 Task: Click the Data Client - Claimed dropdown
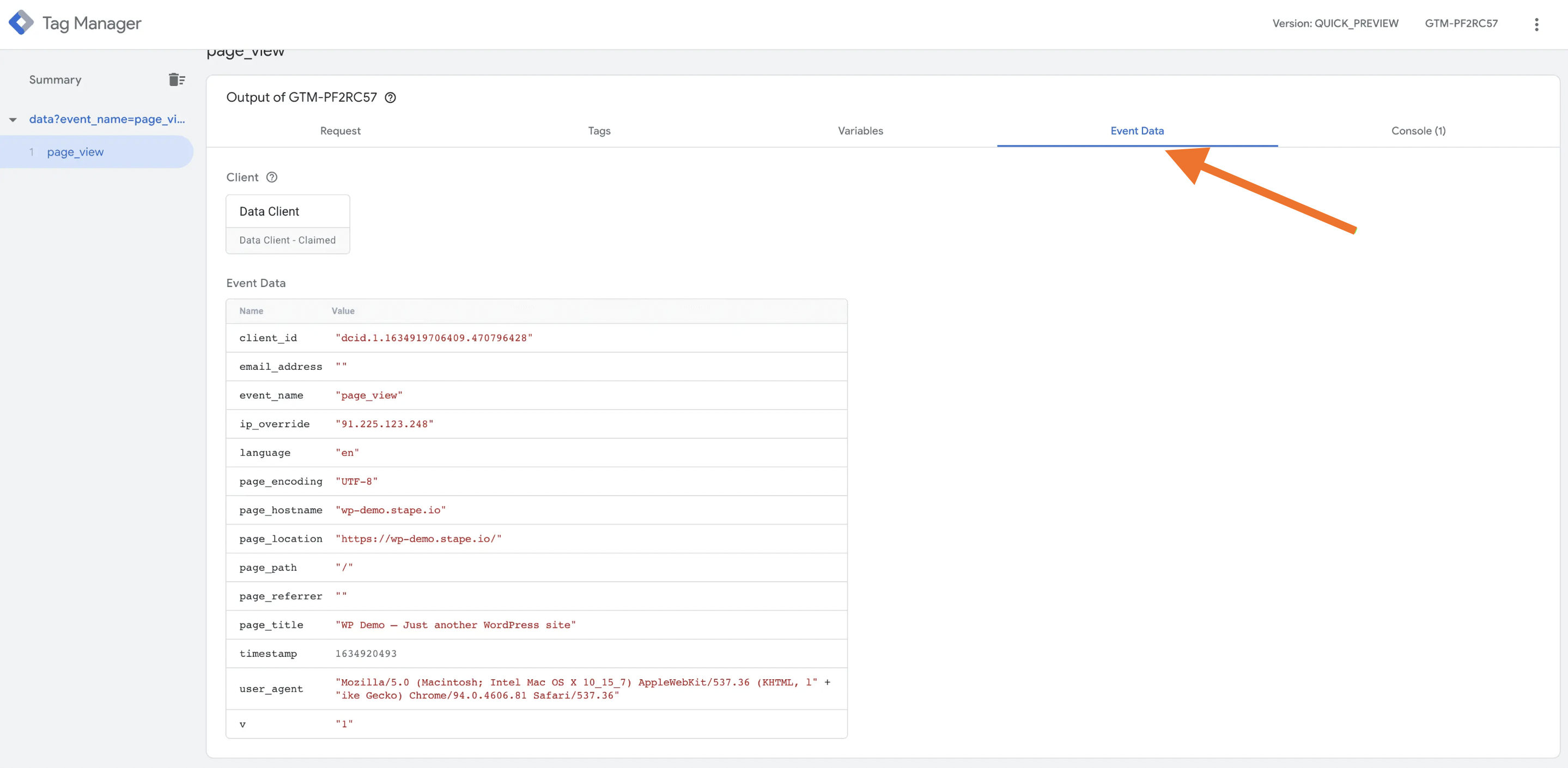point(287,240)
